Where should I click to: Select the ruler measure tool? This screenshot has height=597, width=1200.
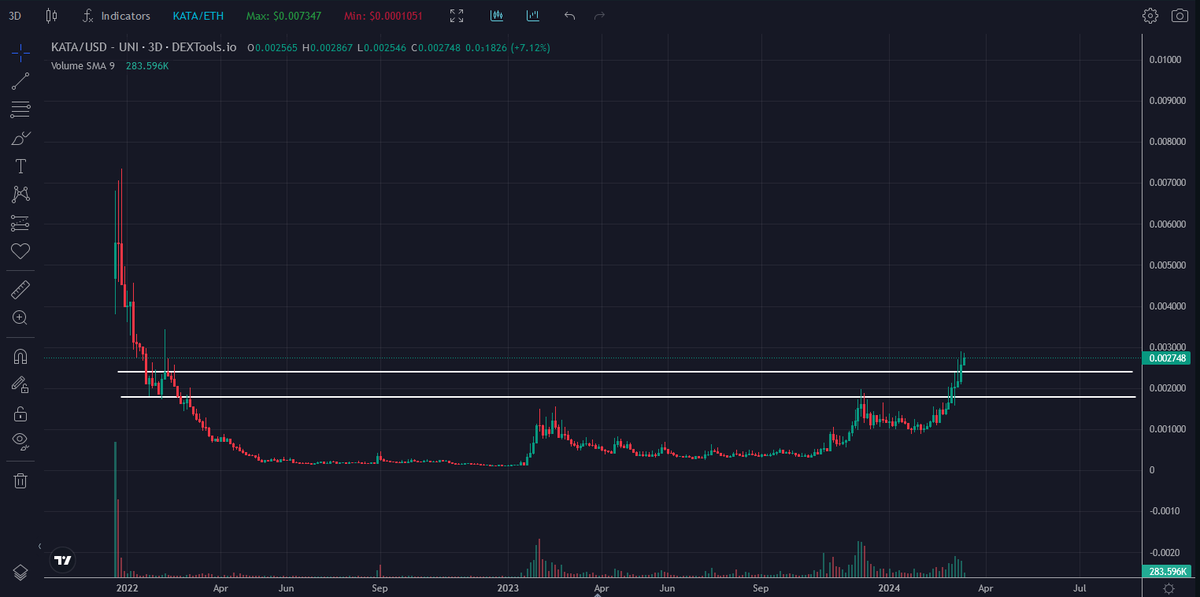coord(20,290)
